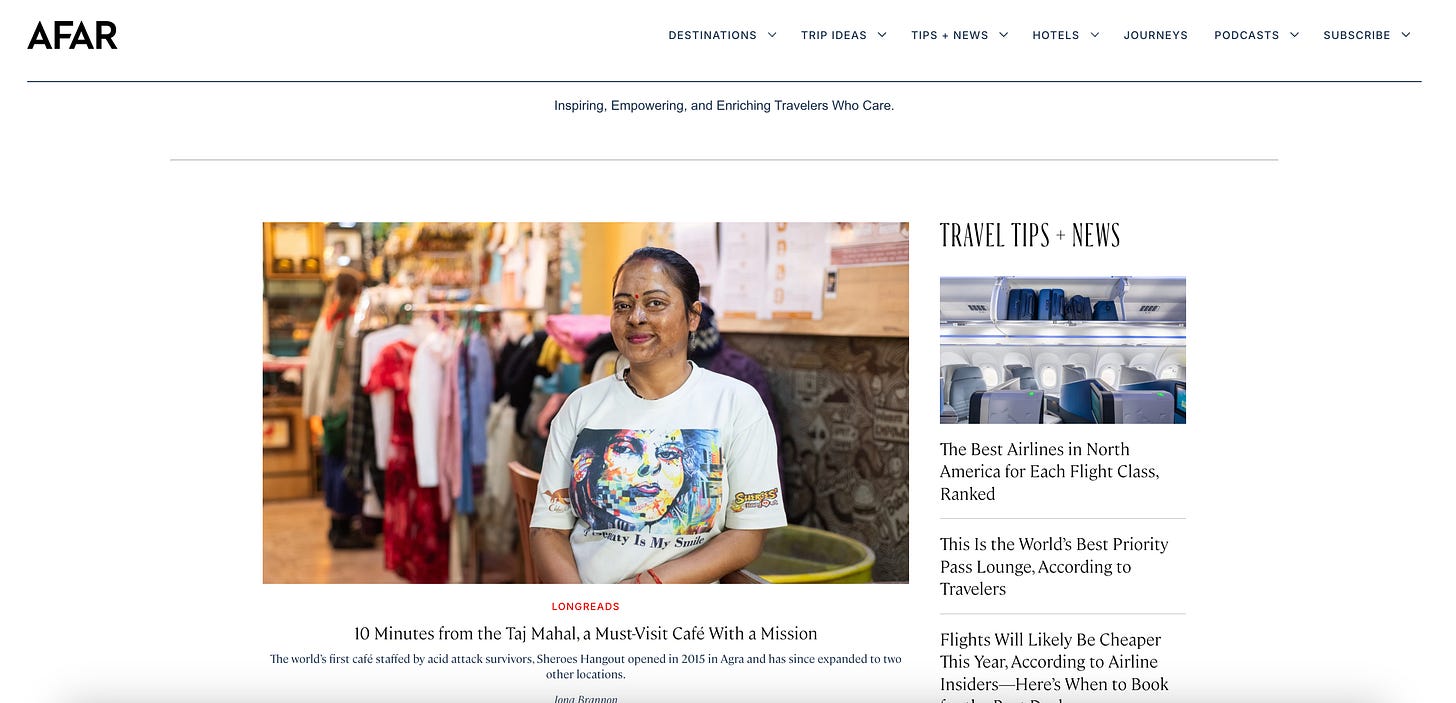Click the Subscribe menu label
This screenshot has width=1456, height=703.
[1357, 35]
